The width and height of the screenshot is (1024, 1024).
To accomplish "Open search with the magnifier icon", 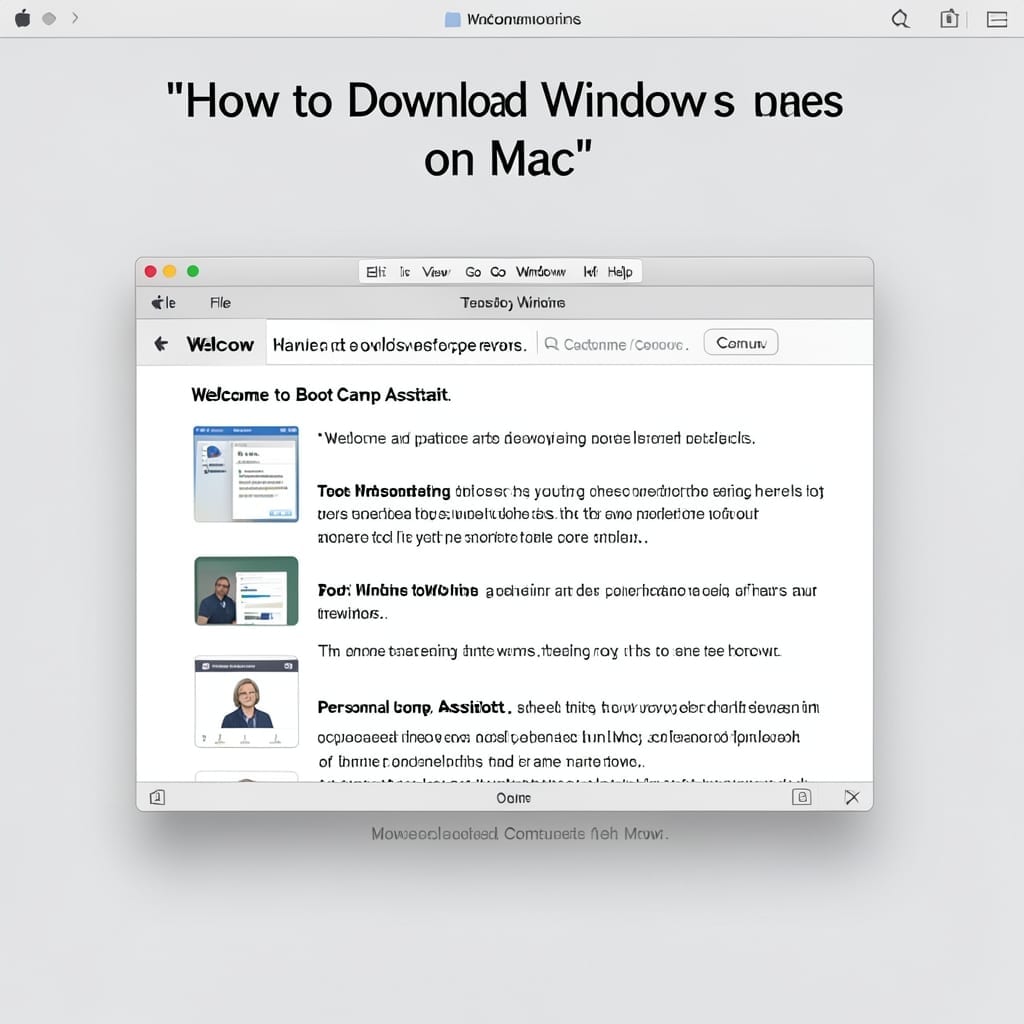I will click(x=901, y=19).
